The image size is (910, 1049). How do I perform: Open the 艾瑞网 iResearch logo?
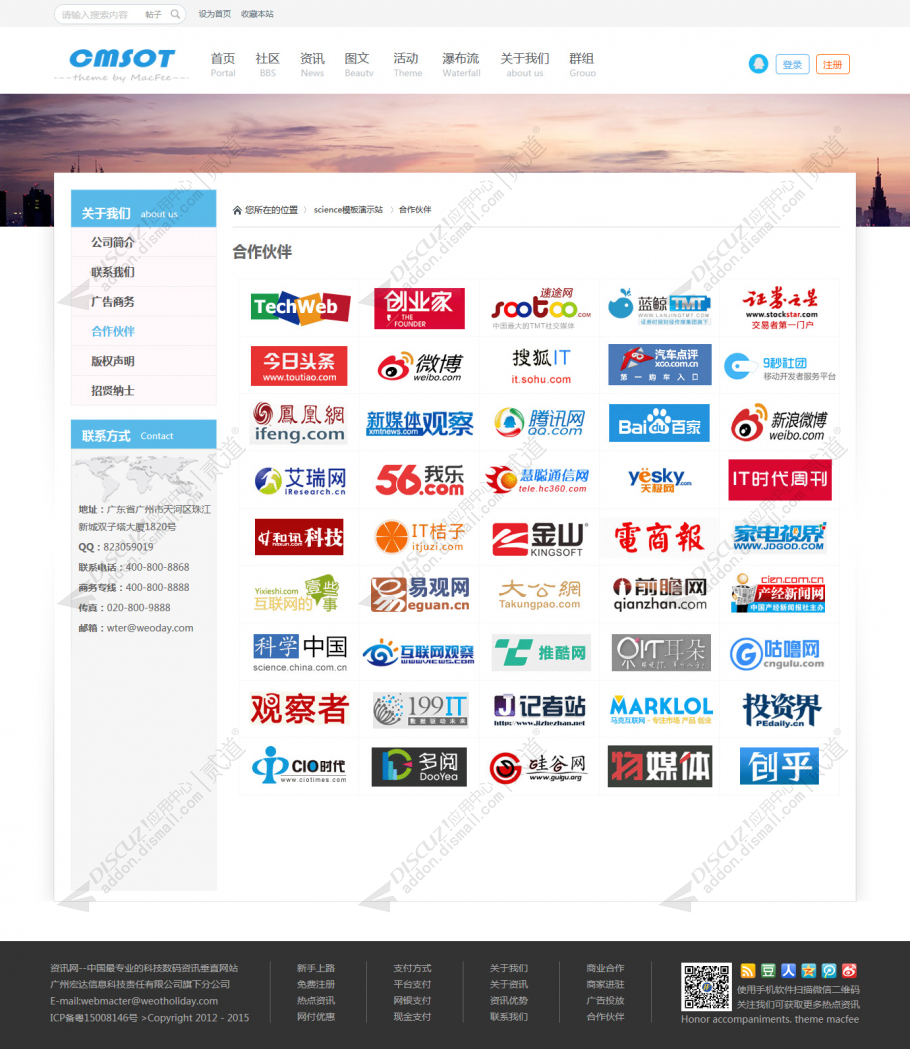click(x=300, y=480)
